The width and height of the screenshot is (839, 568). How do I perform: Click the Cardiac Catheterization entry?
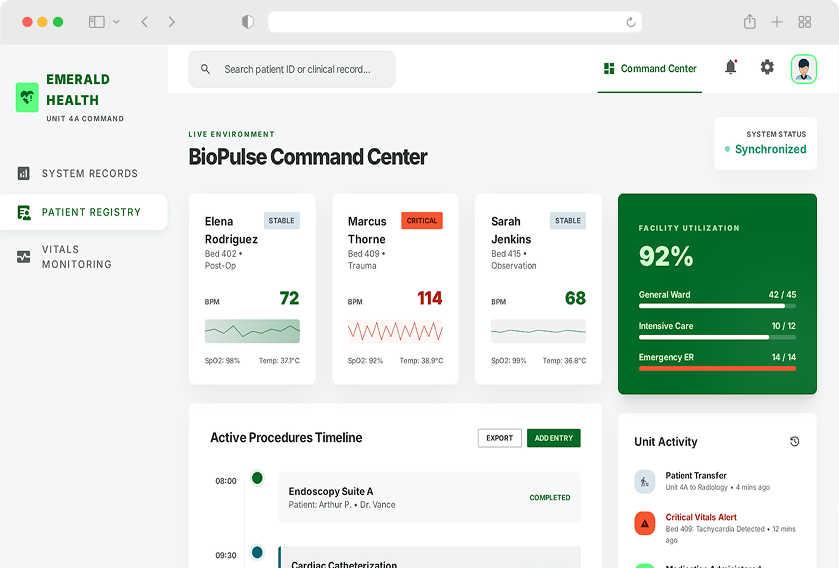coord(429,557)
